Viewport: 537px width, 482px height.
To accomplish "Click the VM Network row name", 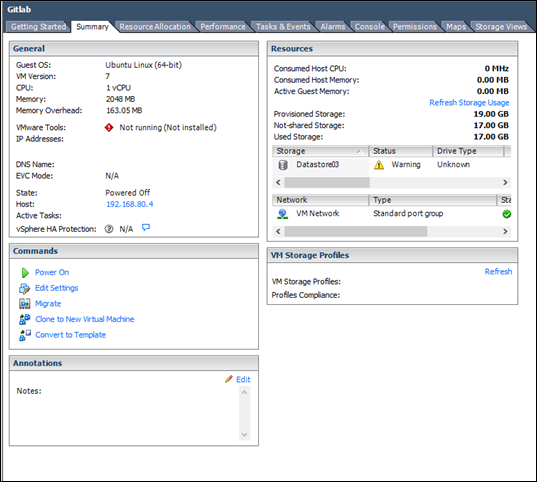I will (317, 214).
